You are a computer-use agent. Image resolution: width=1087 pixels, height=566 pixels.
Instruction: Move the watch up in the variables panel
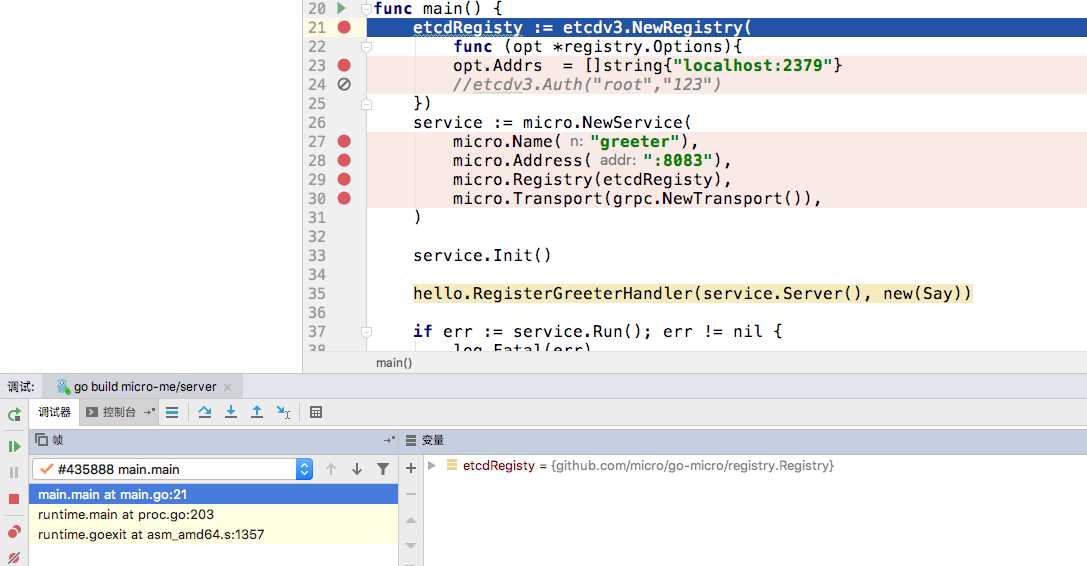tap(411, 520)
